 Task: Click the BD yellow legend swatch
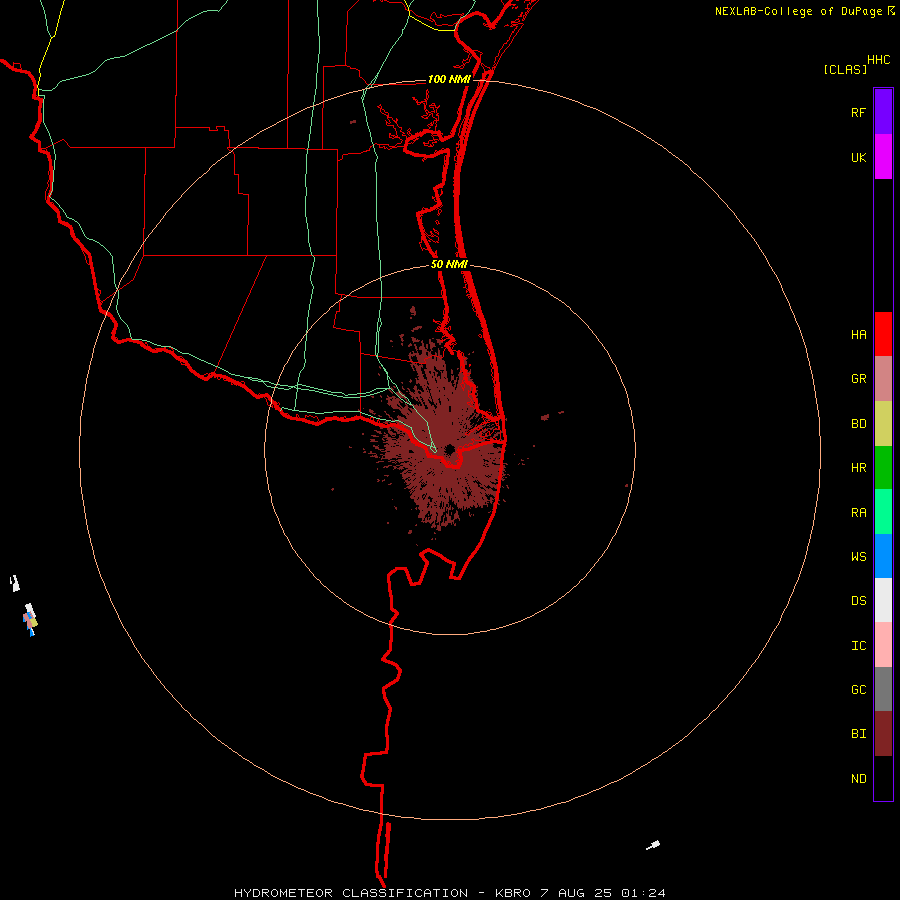tap(883, 424)
